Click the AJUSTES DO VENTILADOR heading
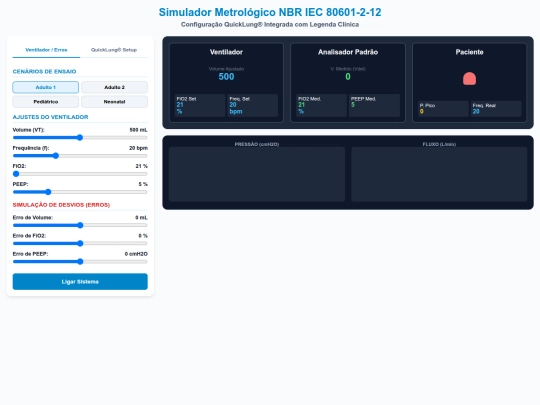Viewport: 540px width, 405px height. tap(50, 117)
